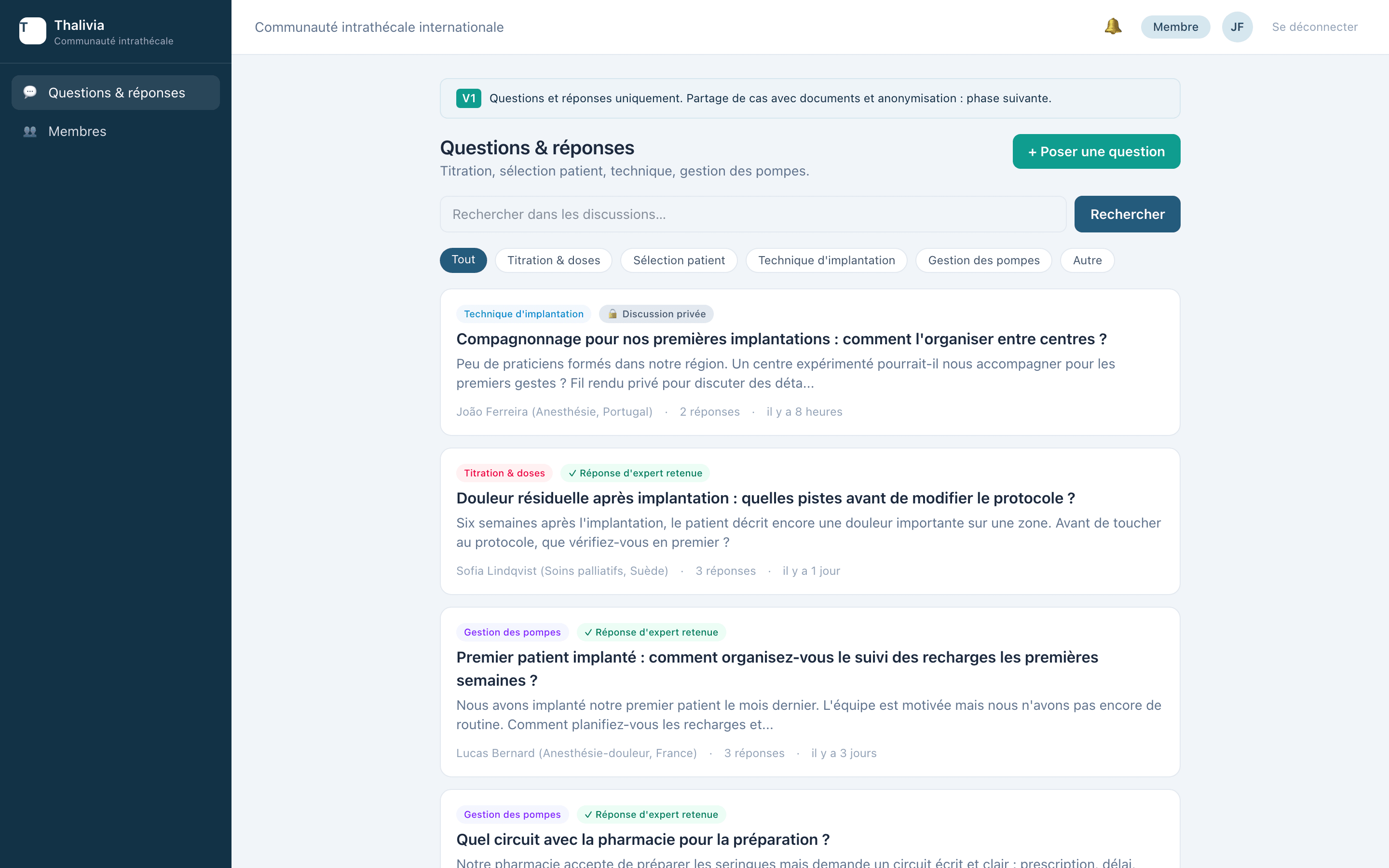Click the 2 réponses count
This screenshot has width=1389, height=868.
[709, 412]
